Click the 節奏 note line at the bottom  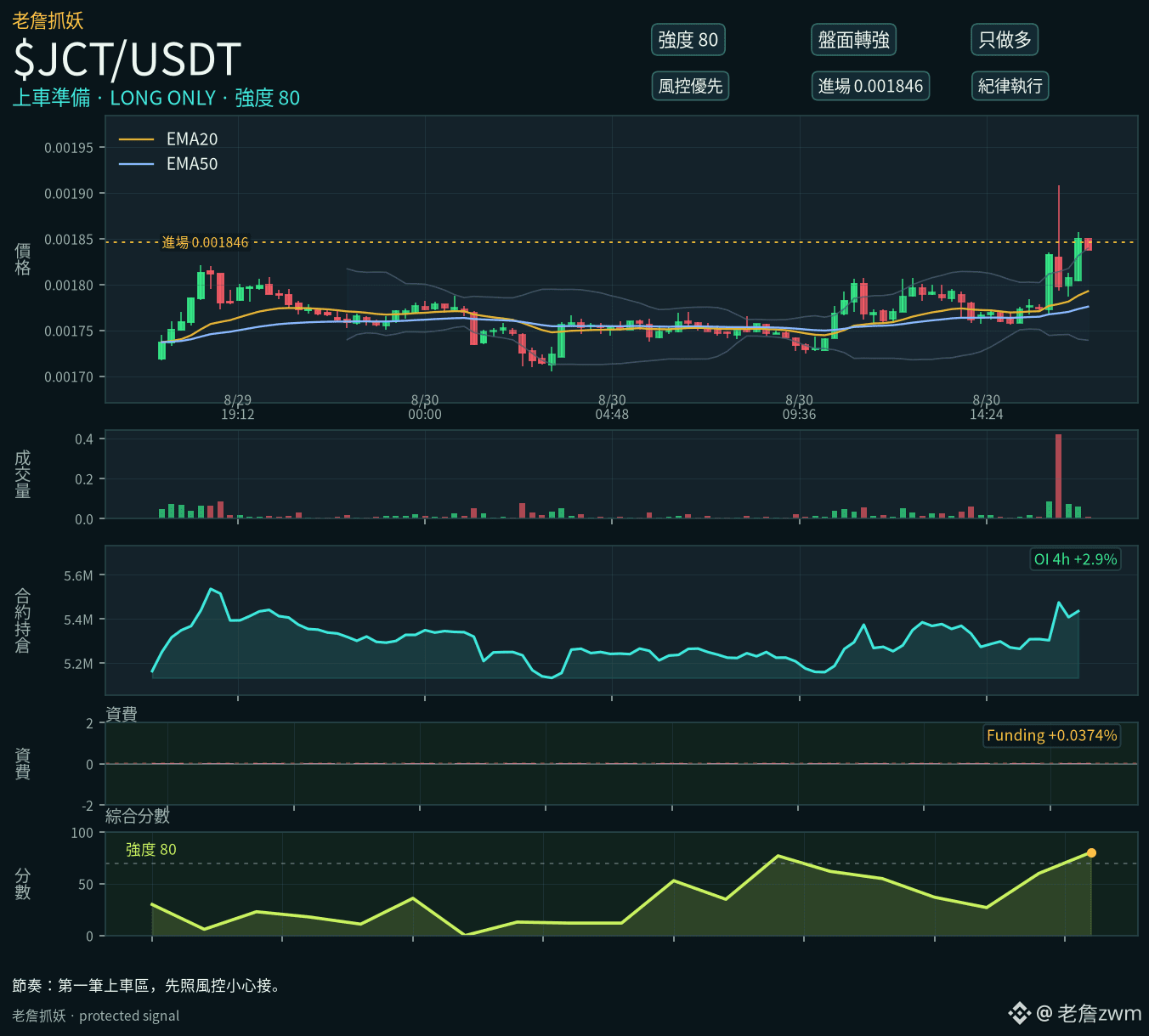(x=147, y=986)
